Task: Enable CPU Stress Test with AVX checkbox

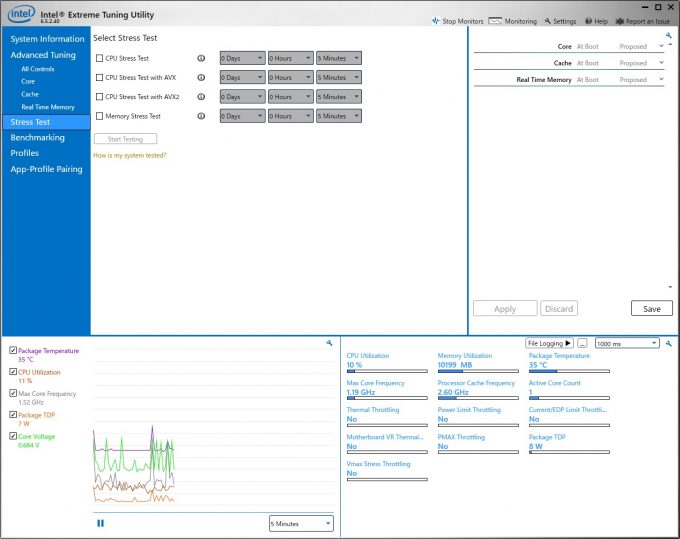Action: [99, 77]
